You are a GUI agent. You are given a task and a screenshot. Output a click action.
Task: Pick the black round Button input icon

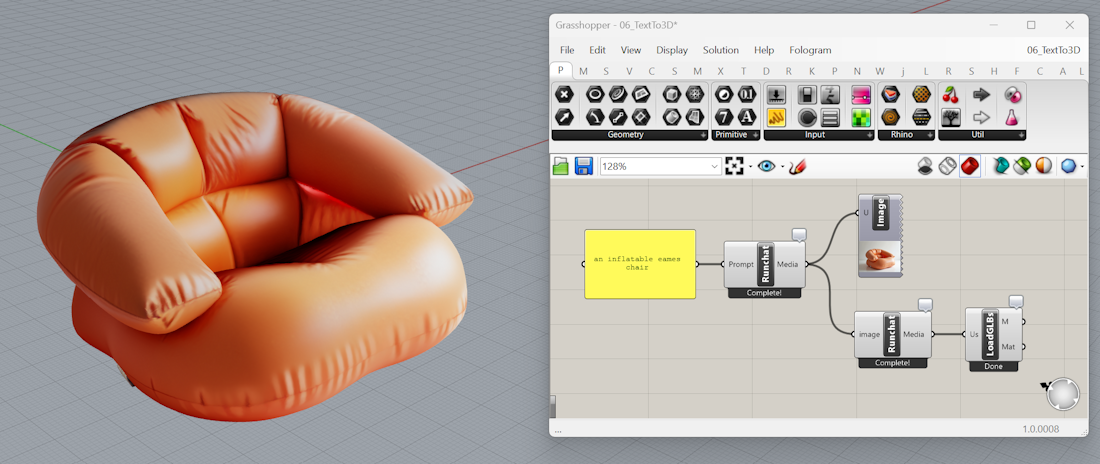point(808,117)
